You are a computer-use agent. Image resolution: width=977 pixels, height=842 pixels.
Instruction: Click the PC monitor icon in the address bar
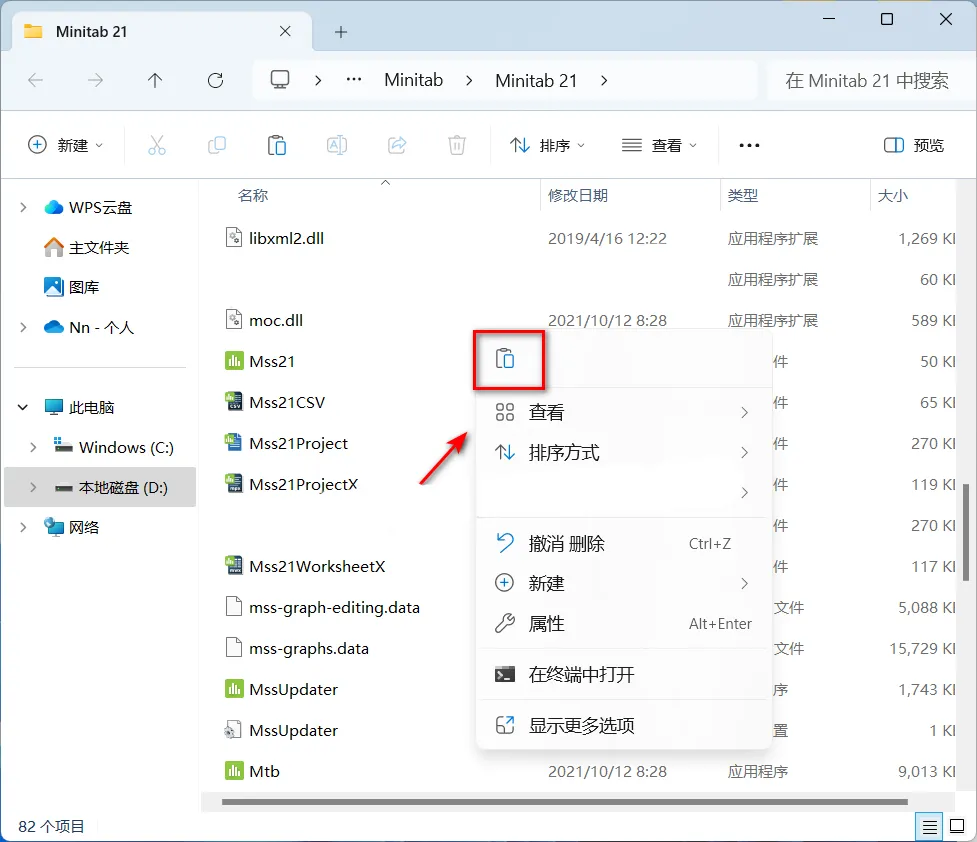280,80
